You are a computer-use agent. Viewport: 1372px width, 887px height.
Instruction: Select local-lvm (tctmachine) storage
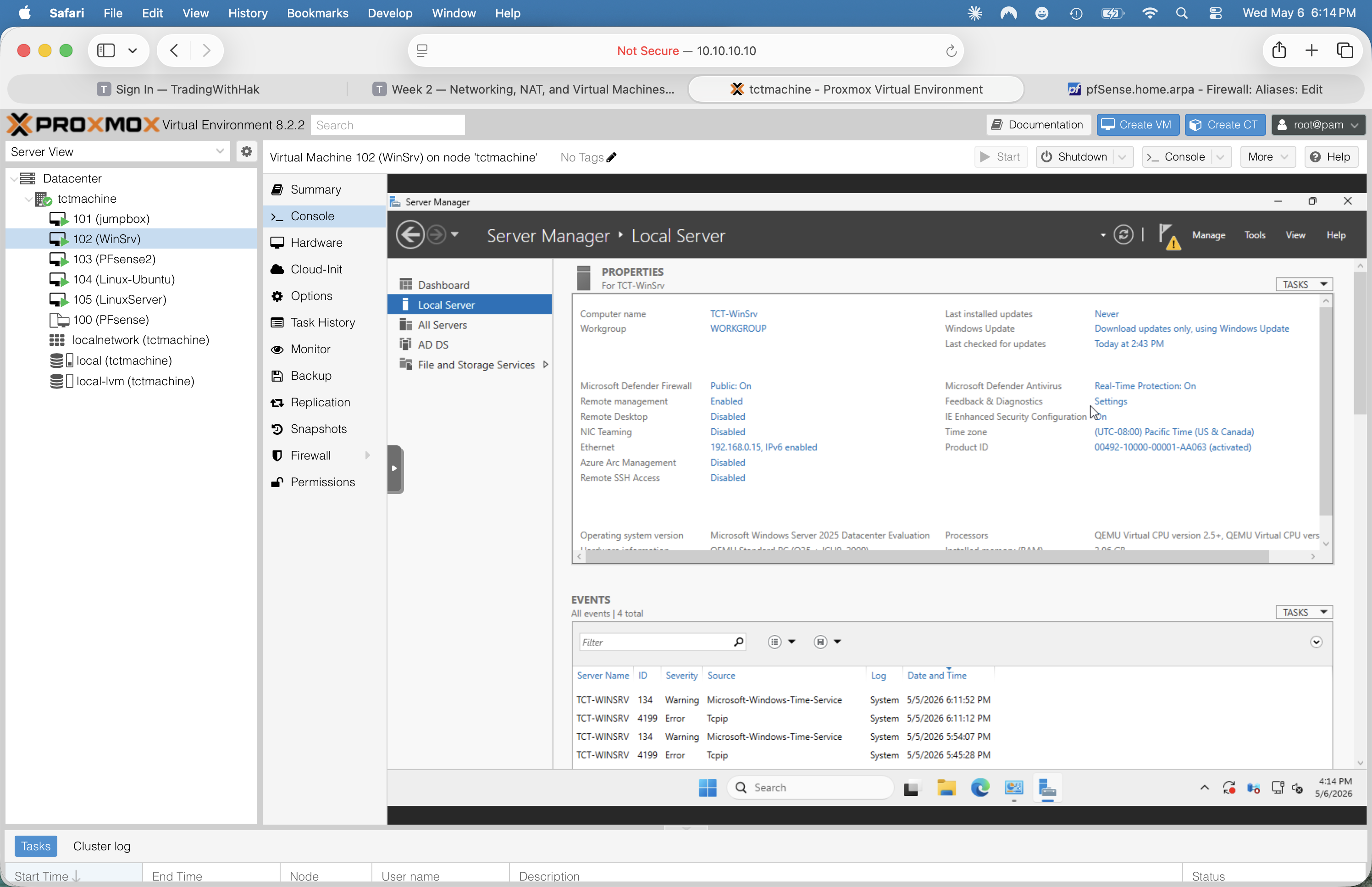pos(131,381)
